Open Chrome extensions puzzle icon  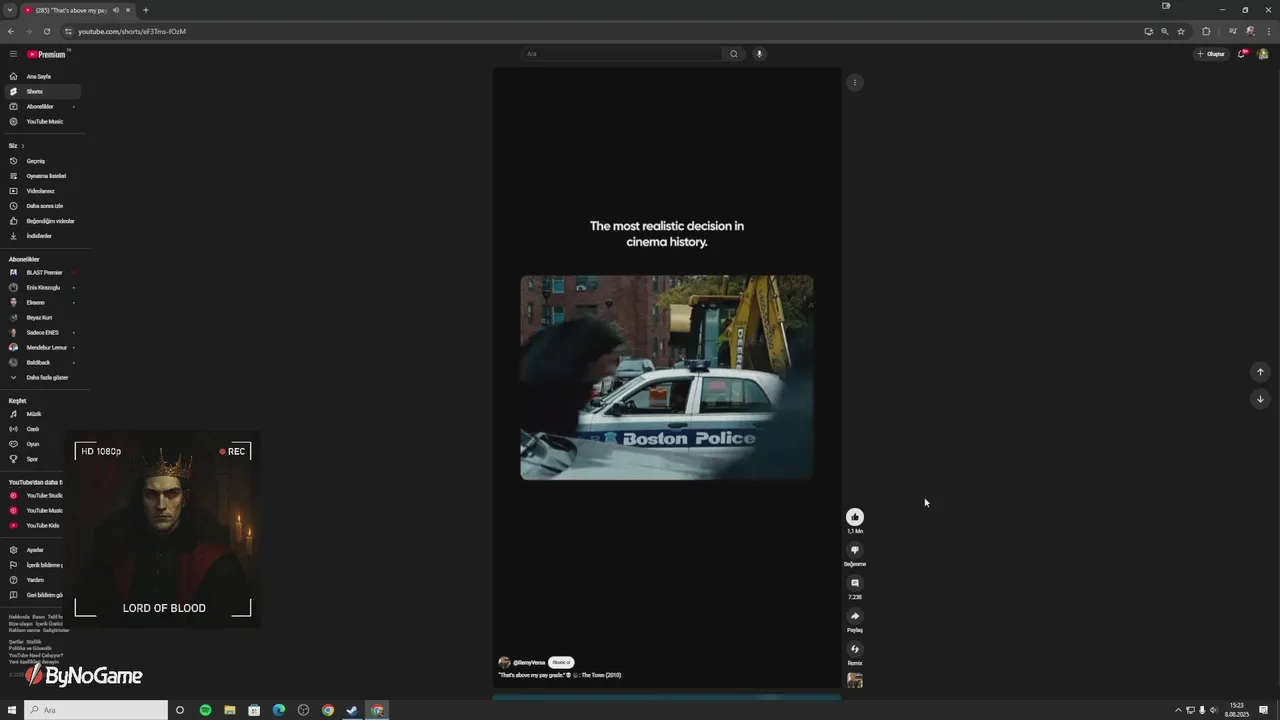coord(1206,31)
